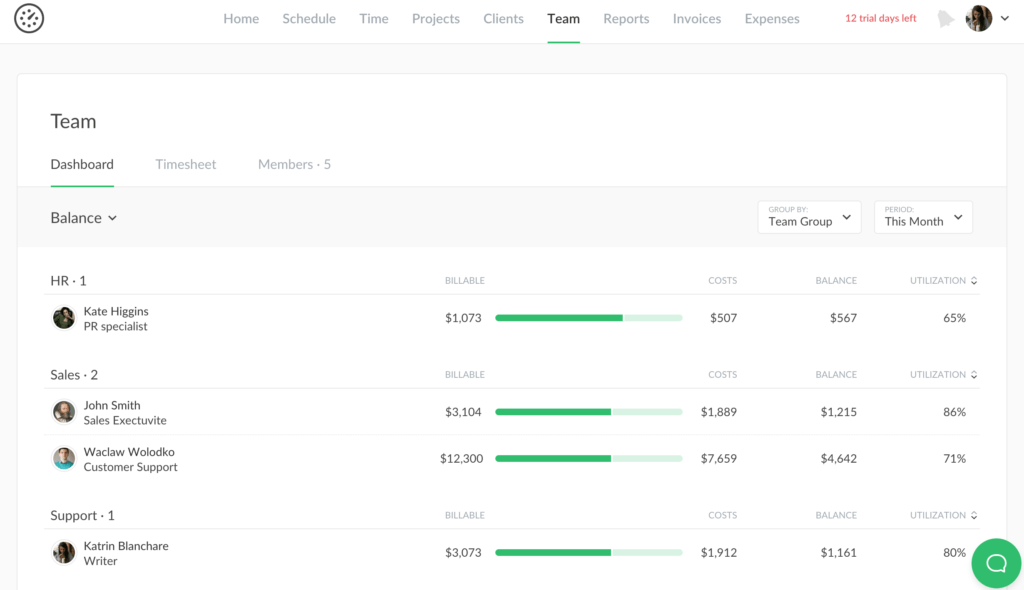Open John Smith profile name
The height and width of the screenshot is (590, 1024).
coord(112,405)
